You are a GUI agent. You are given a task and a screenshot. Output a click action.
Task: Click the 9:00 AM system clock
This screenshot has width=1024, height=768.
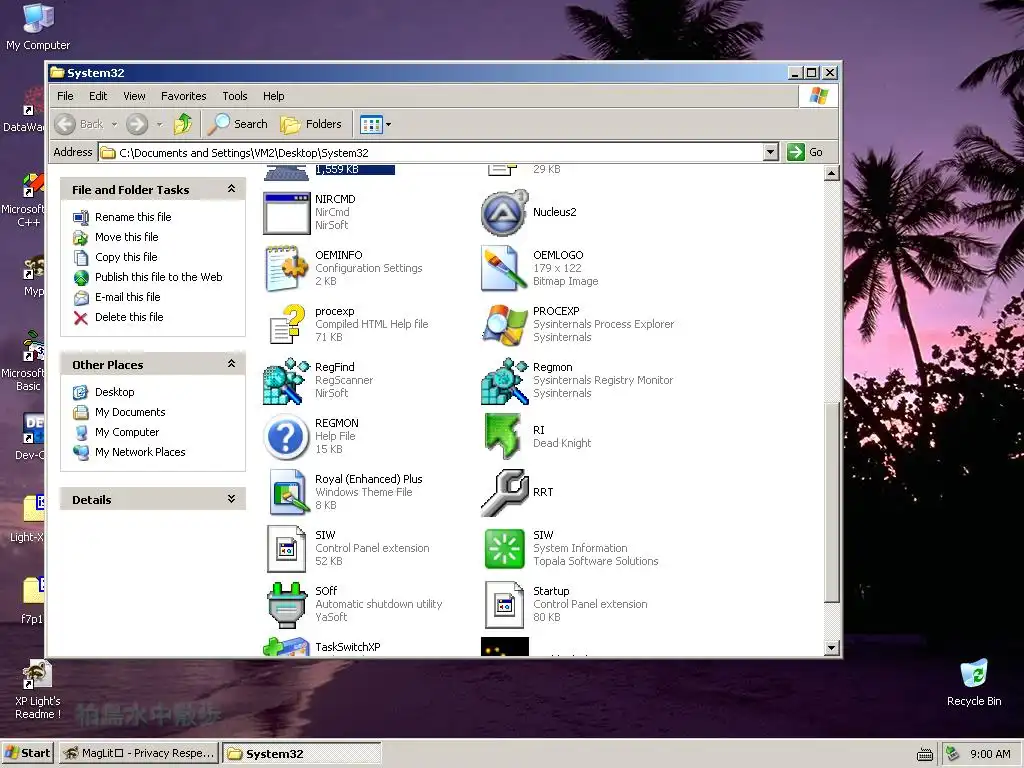pos(990,754)
